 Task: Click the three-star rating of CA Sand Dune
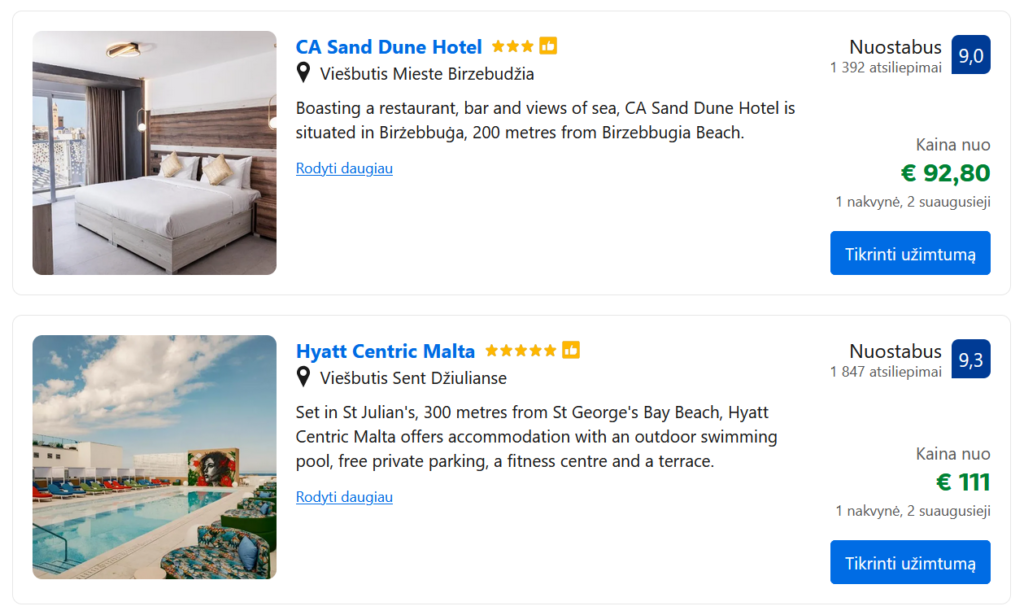tap(513, 47)
